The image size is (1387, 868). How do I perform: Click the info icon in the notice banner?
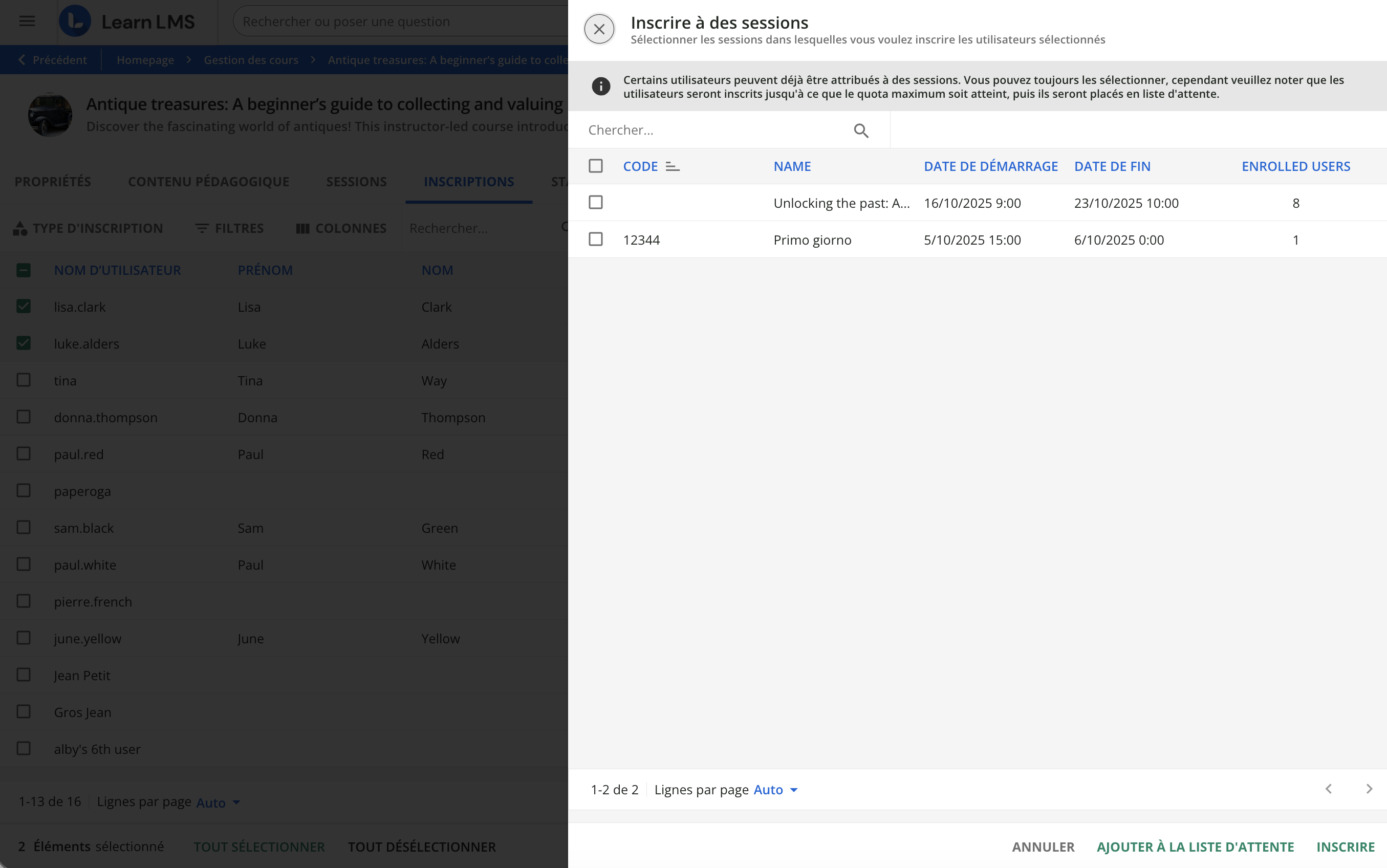[600, 86]
